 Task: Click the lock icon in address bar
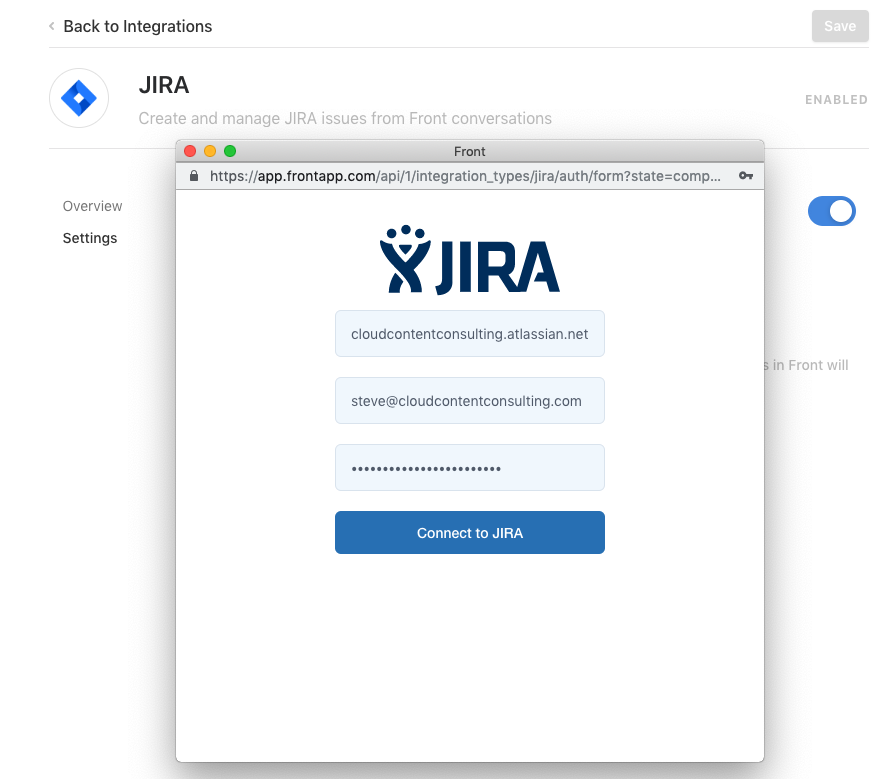click(x=194, y=176)
